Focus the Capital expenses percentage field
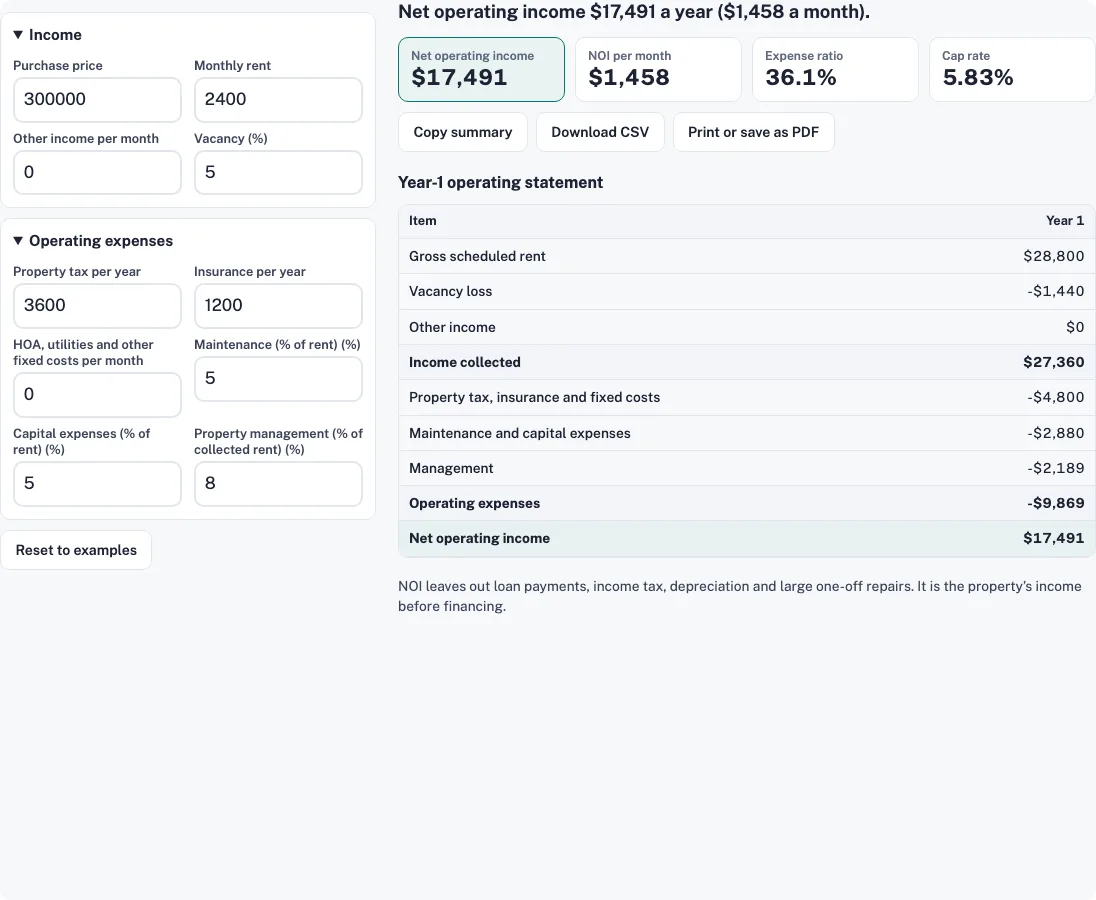Image resolution: width=1096 pixels, height=900 pixels. 97,484
